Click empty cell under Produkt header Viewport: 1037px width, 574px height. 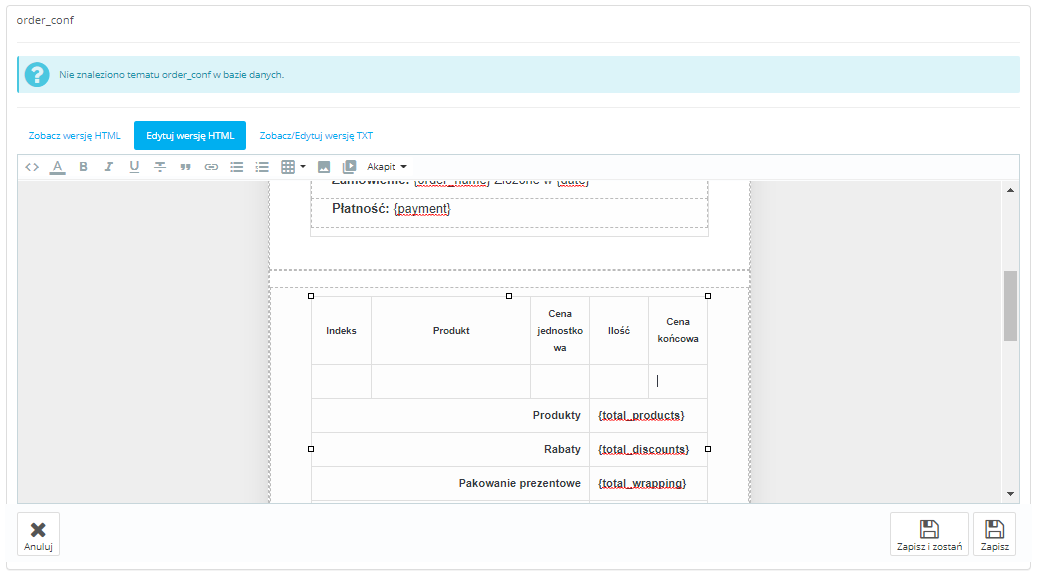pyautogui.click(x=451, y=382)
